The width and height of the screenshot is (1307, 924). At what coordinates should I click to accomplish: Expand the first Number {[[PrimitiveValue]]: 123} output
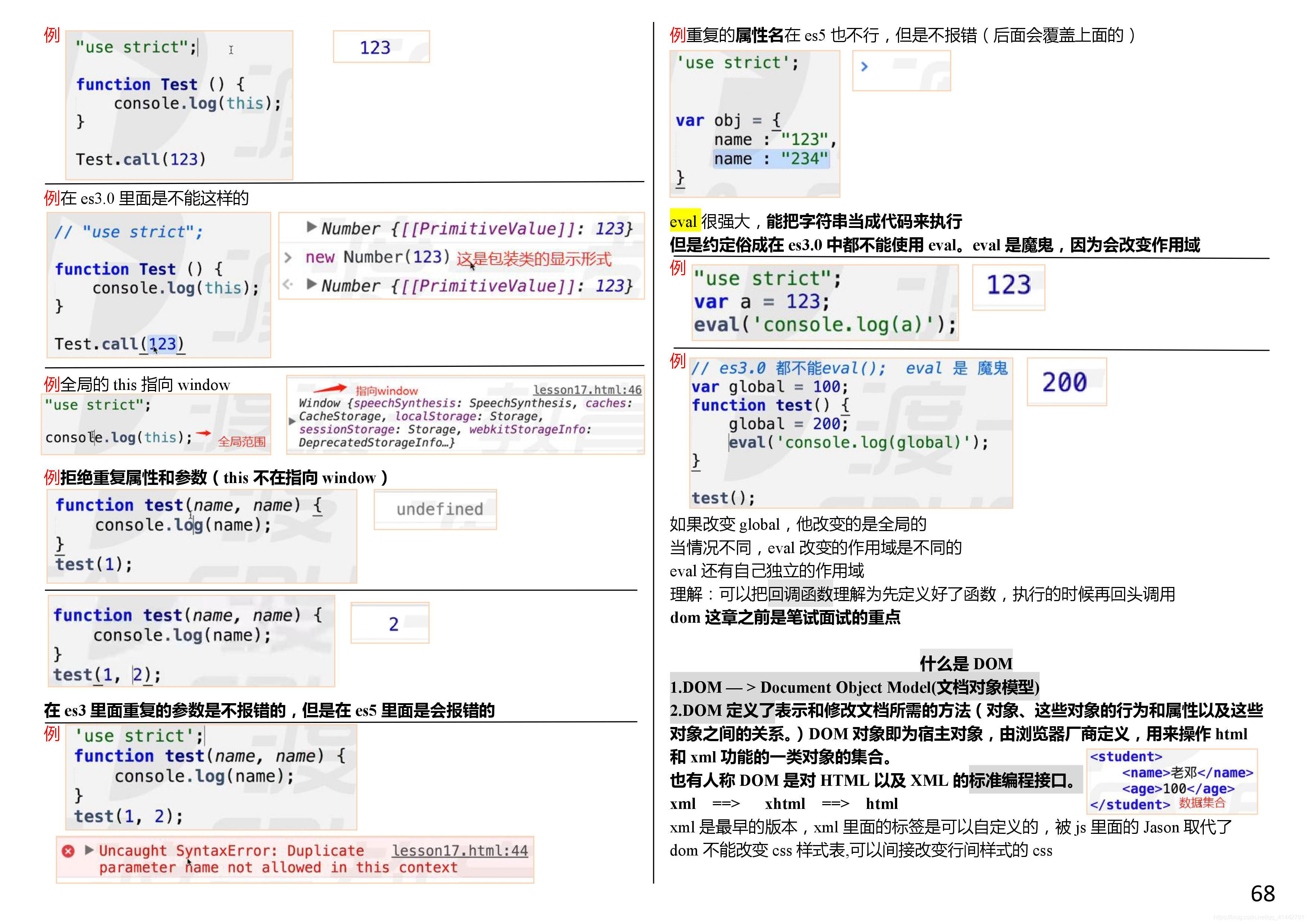[x=311, y=227]
